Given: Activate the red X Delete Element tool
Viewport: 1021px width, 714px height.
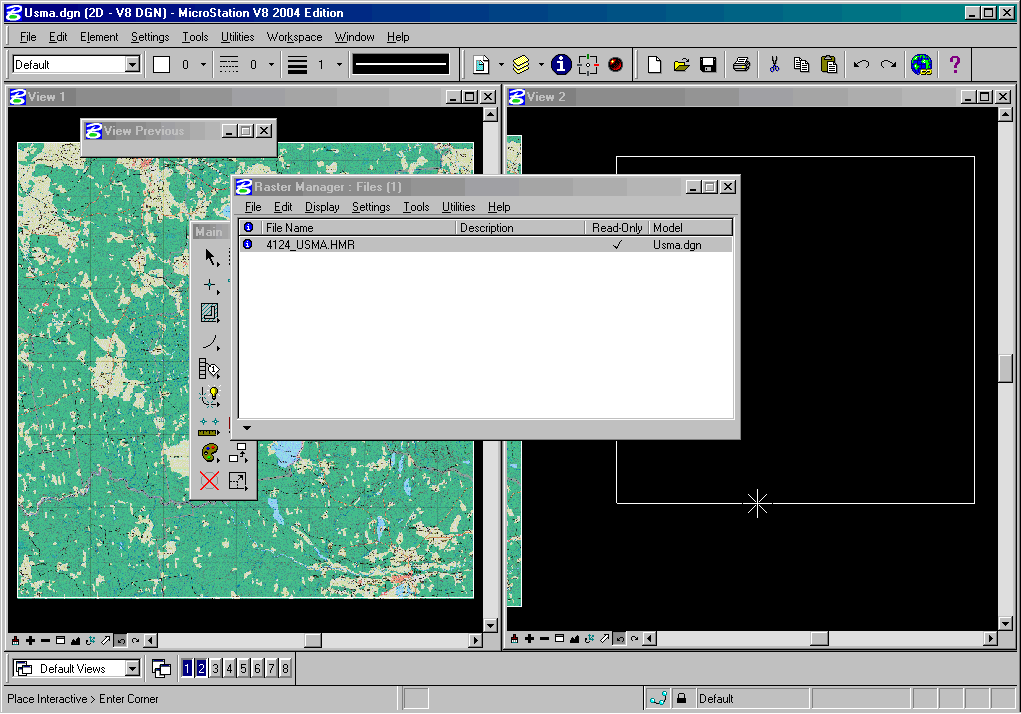Looking at the screenshot, I should [210, 481].
